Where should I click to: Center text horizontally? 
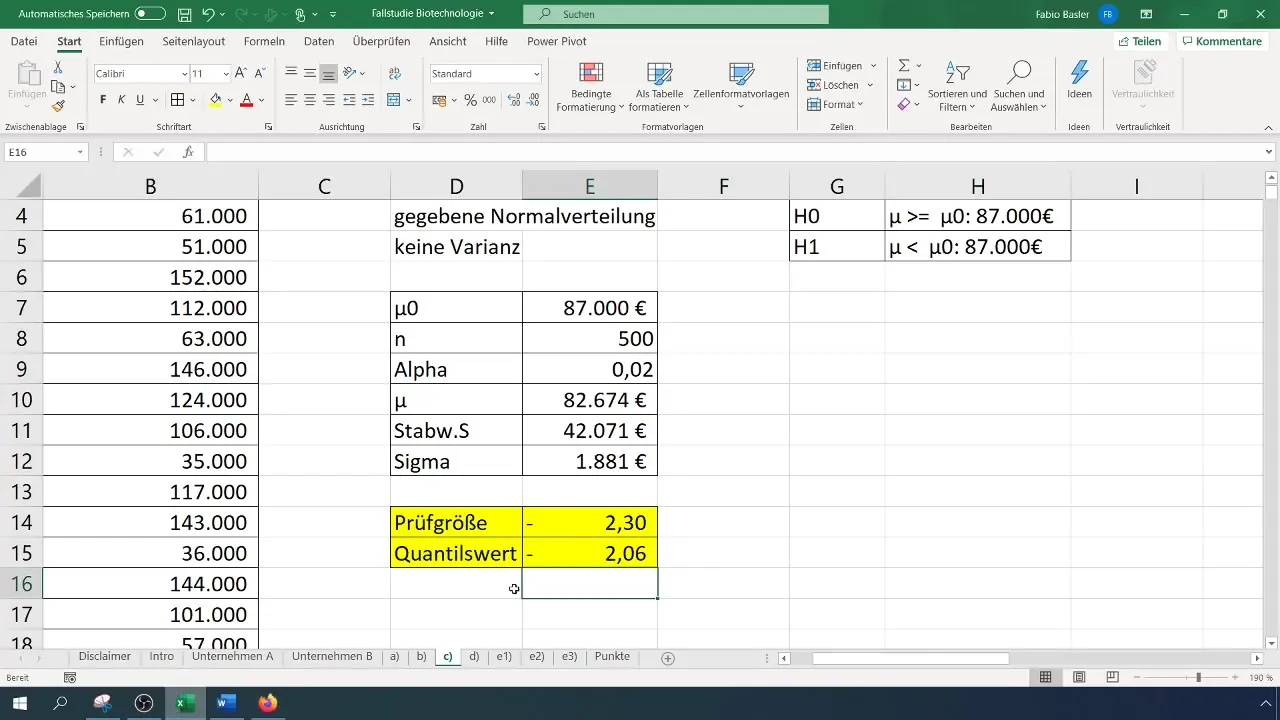(310, 100)
